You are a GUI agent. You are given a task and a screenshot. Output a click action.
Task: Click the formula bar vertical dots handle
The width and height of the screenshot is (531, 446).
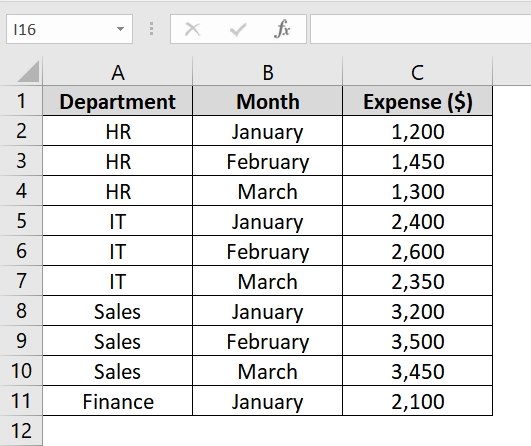[151, 29]
